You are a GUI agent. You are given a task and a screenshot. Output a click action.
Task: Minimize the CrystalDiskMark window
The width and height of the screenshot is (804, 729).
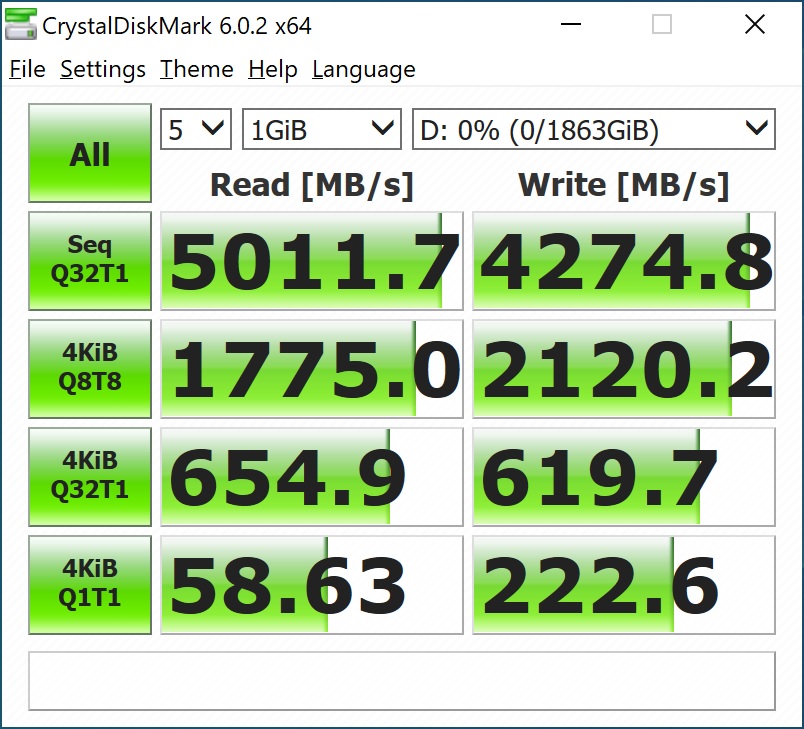(571, 24)
